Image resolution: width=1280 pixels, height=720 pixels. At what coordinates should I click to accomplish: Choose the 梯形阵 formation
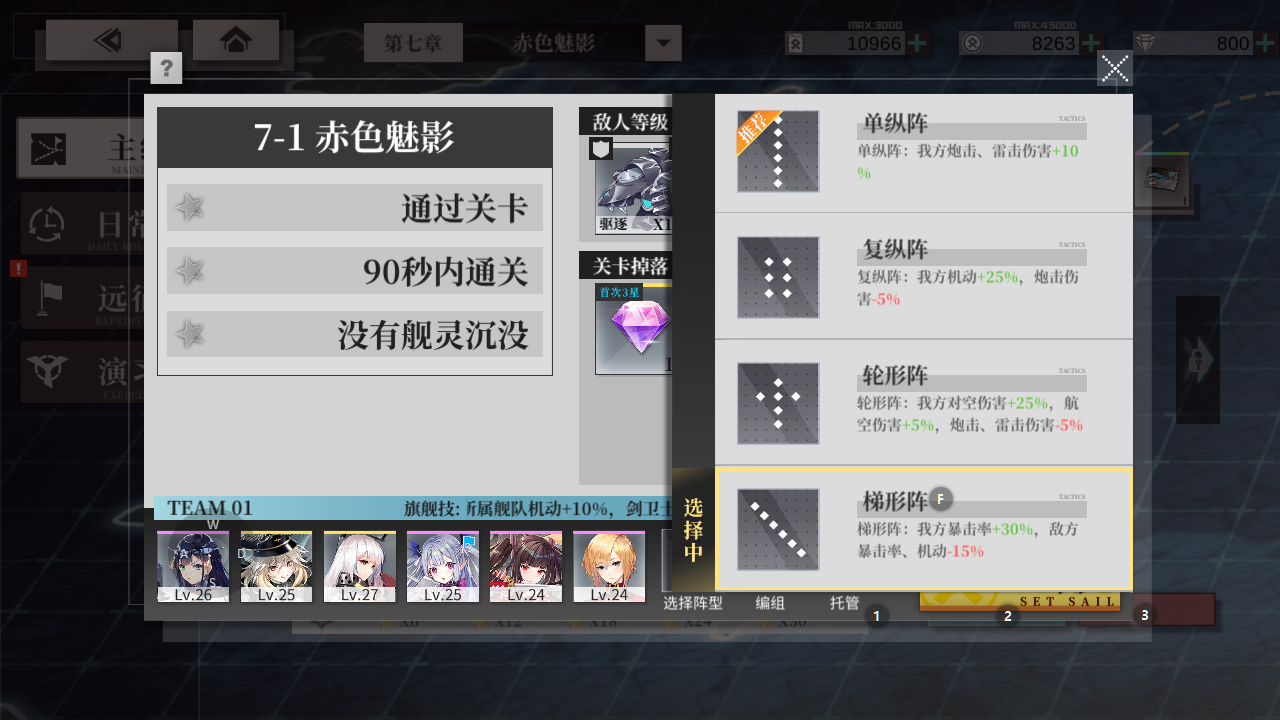click(x=924, y=529)
